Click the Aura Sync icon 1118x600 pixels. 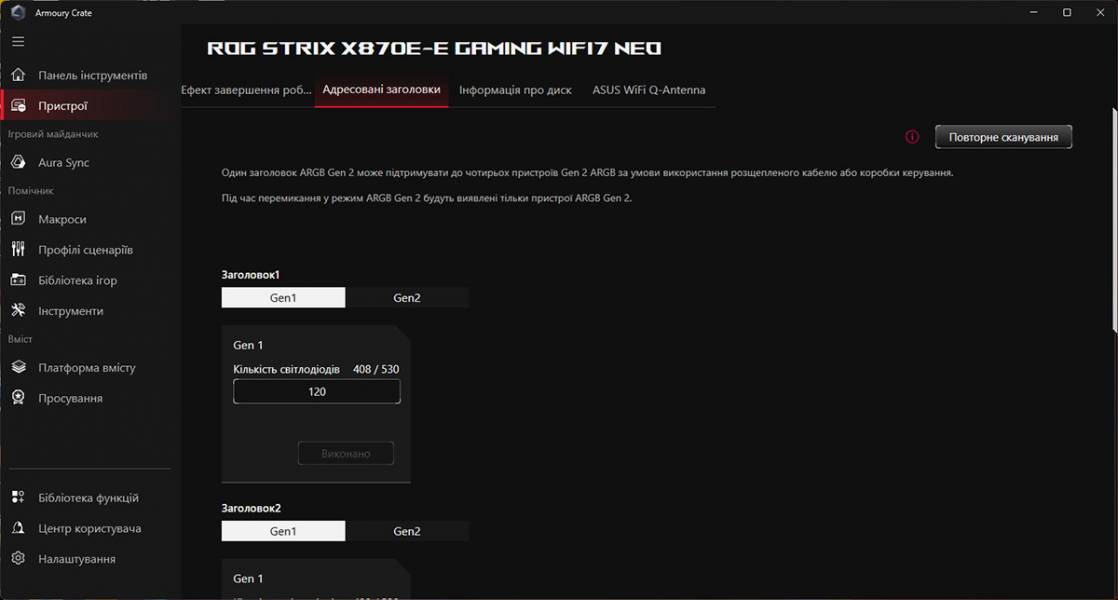tap(19, 162)
